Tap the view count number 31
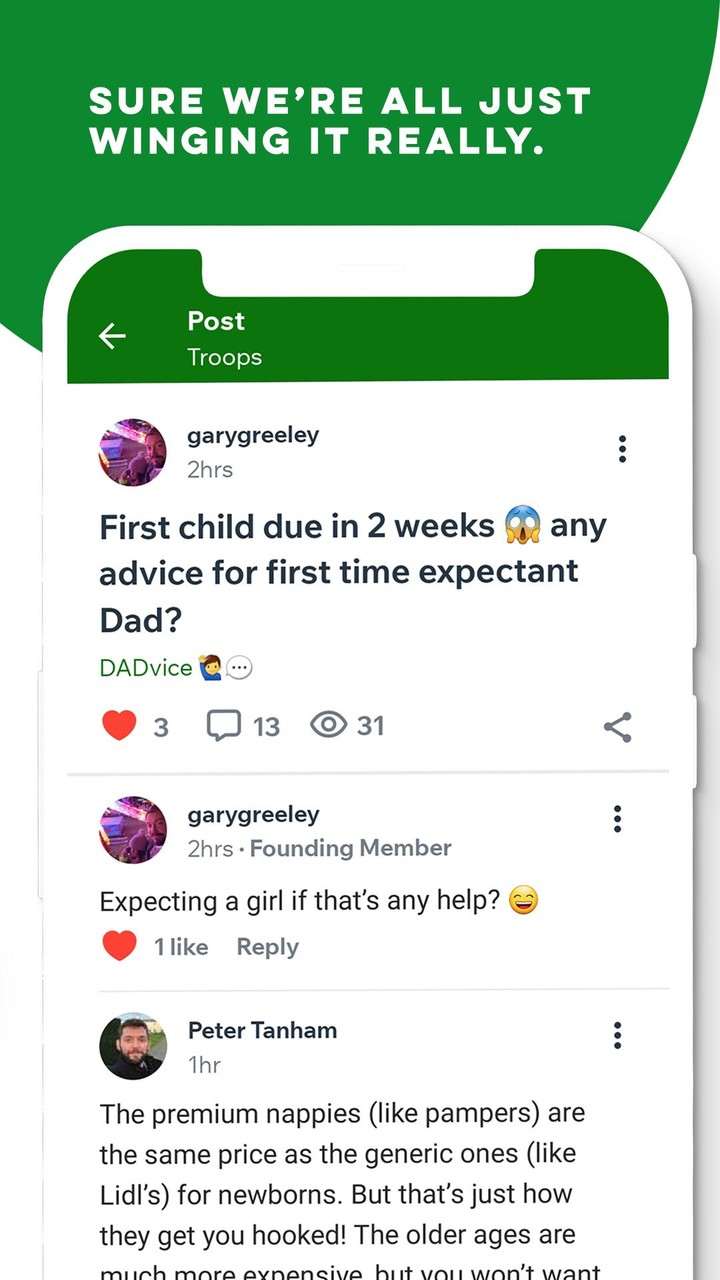720x1280 pixels. (x=371, y=726)
